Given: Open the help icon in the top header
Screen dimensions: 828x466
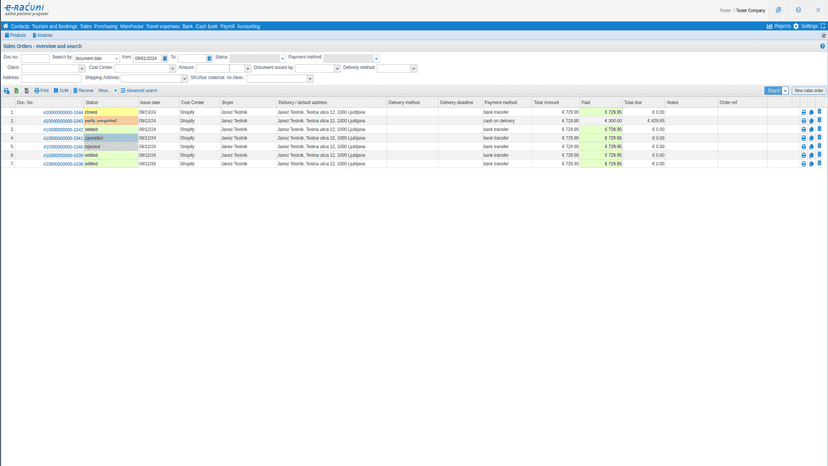Looking at the screenshot, I should click(x=798, y=10).
